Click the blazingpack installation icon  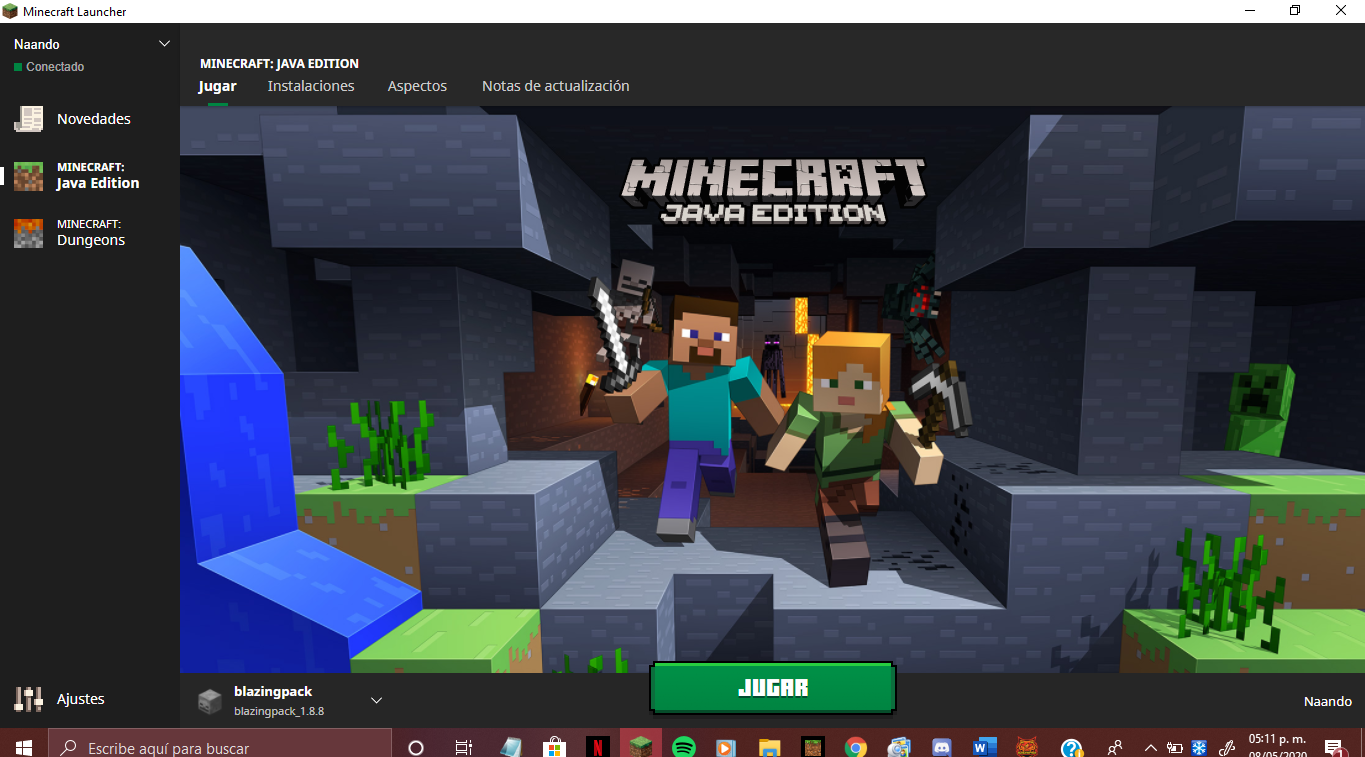[x=209, y=701]
